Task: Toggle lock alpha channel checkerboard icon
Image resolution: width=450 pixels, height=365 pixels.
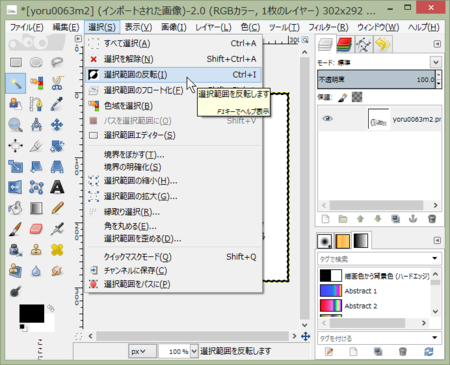Action: [357, 97]
